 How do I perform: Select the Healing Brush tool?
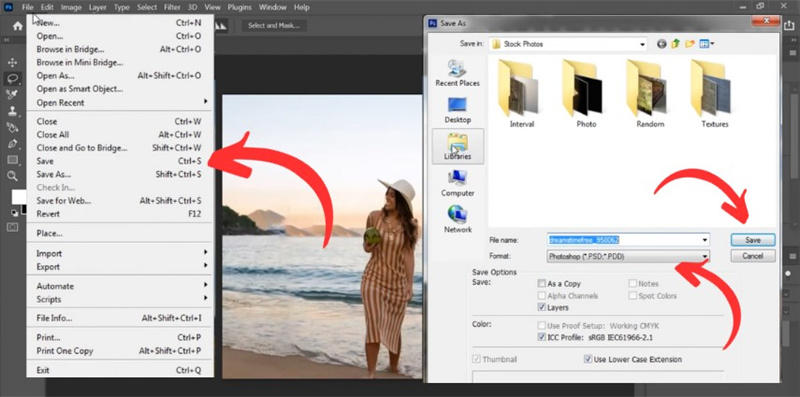12,94
